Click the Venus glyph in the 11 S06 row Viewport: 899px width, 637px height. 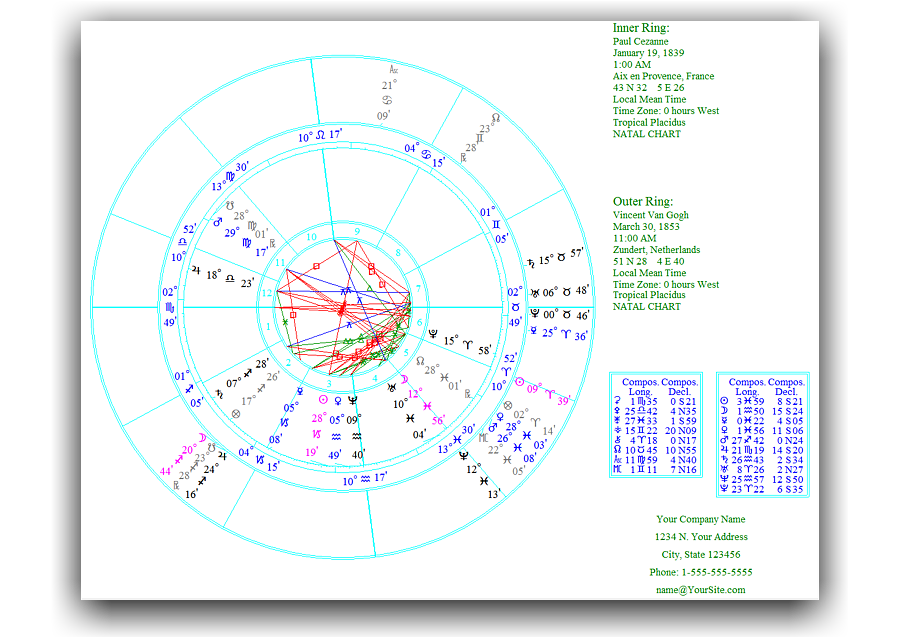pyautogui.click(x=724, y=430)
